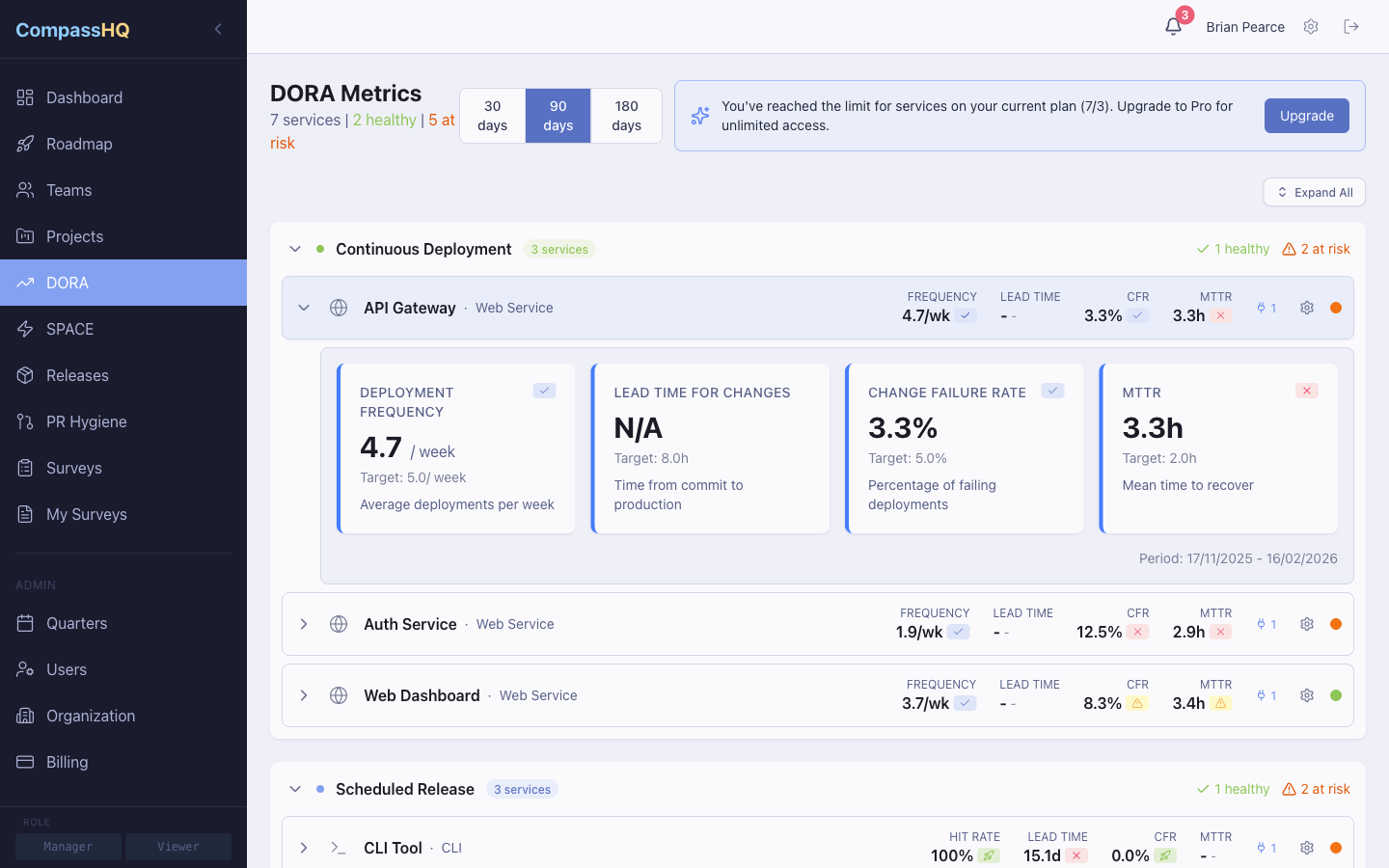Click the Expand All button

[1314, 192]
